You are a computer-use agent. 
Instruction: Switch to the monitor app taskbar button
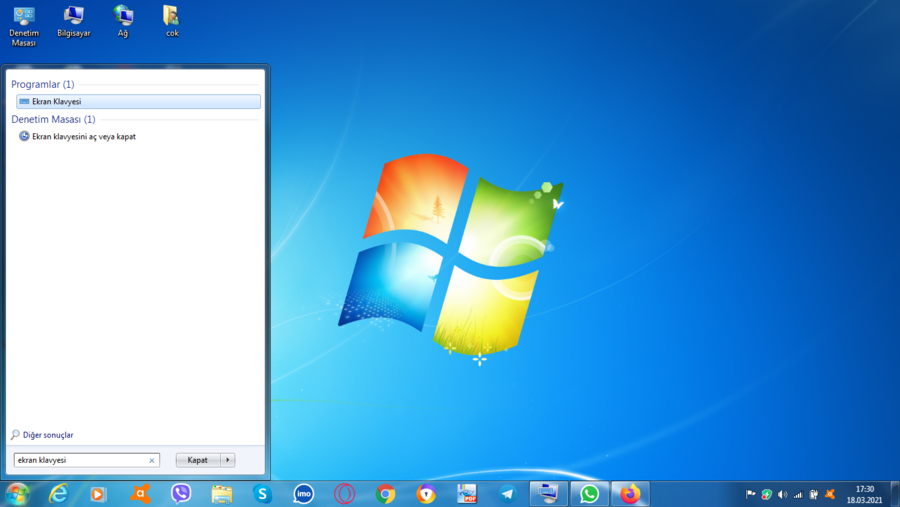549,494
